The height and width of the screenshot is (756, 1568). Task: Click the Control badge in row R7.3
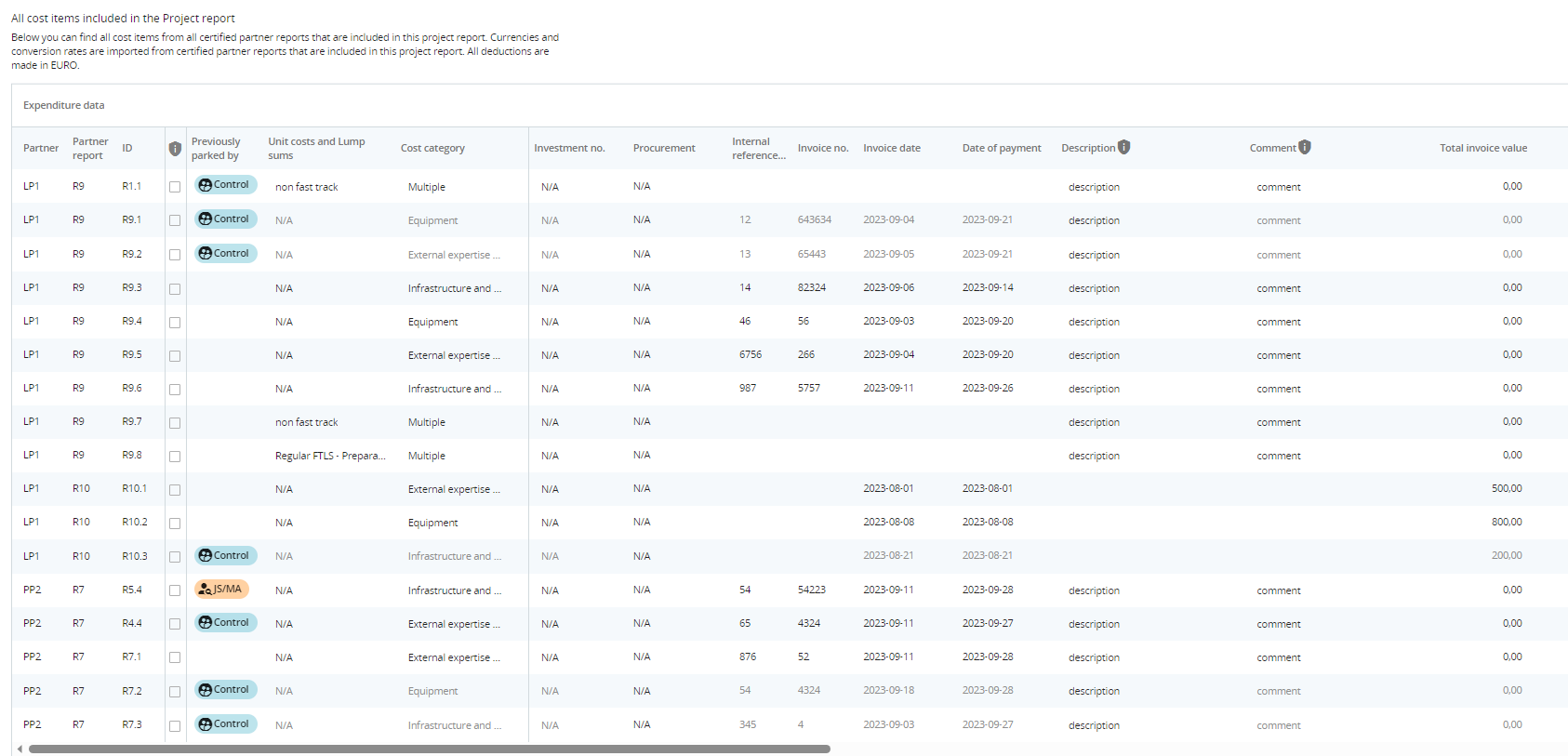tap(225, 723)
